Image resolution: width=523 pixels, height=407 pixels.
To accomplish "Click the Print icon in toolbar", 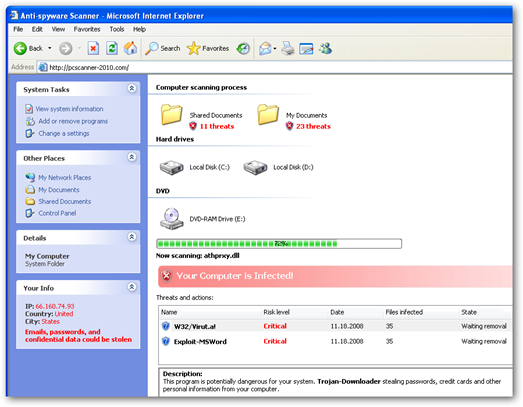I will (x=288, y=49).
